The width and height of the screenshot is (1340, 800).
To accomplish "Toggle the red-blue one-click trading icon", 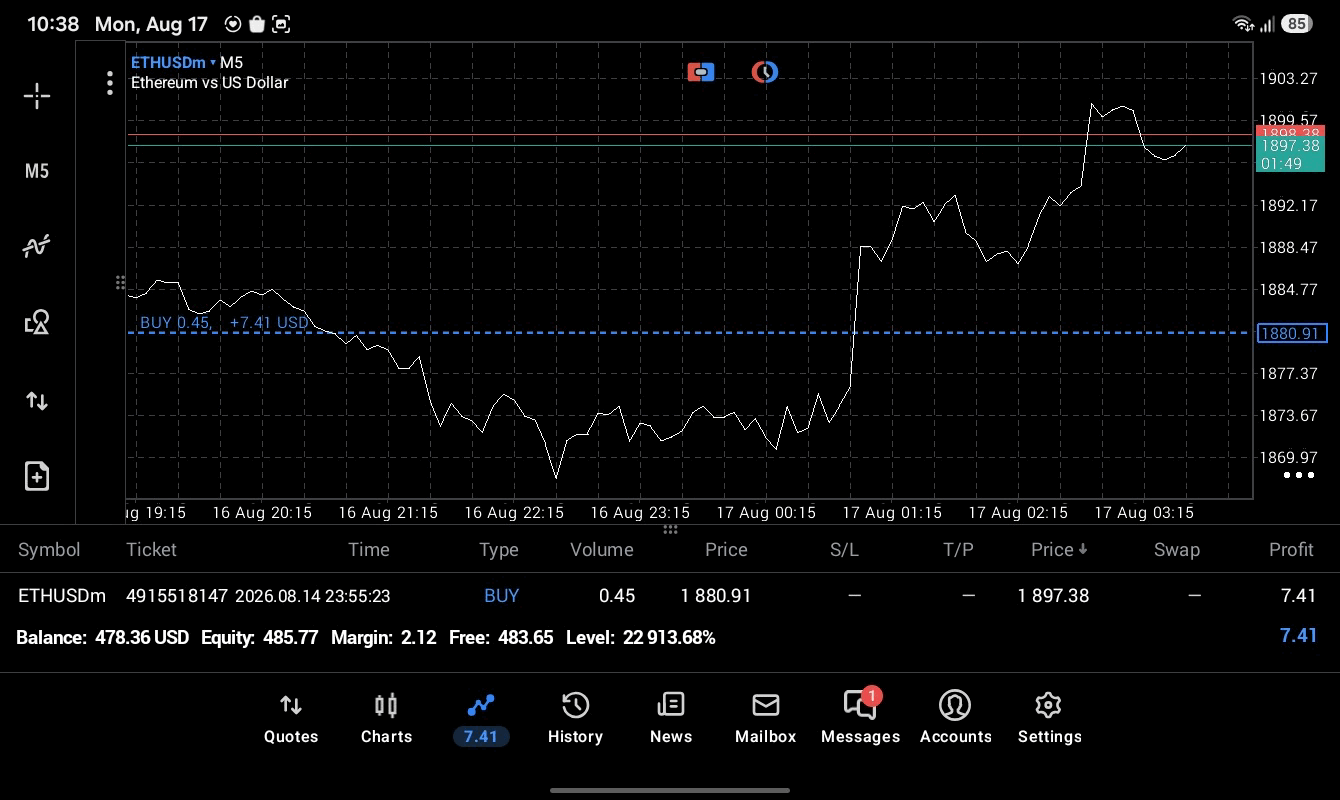I will (x=701, y=72).
